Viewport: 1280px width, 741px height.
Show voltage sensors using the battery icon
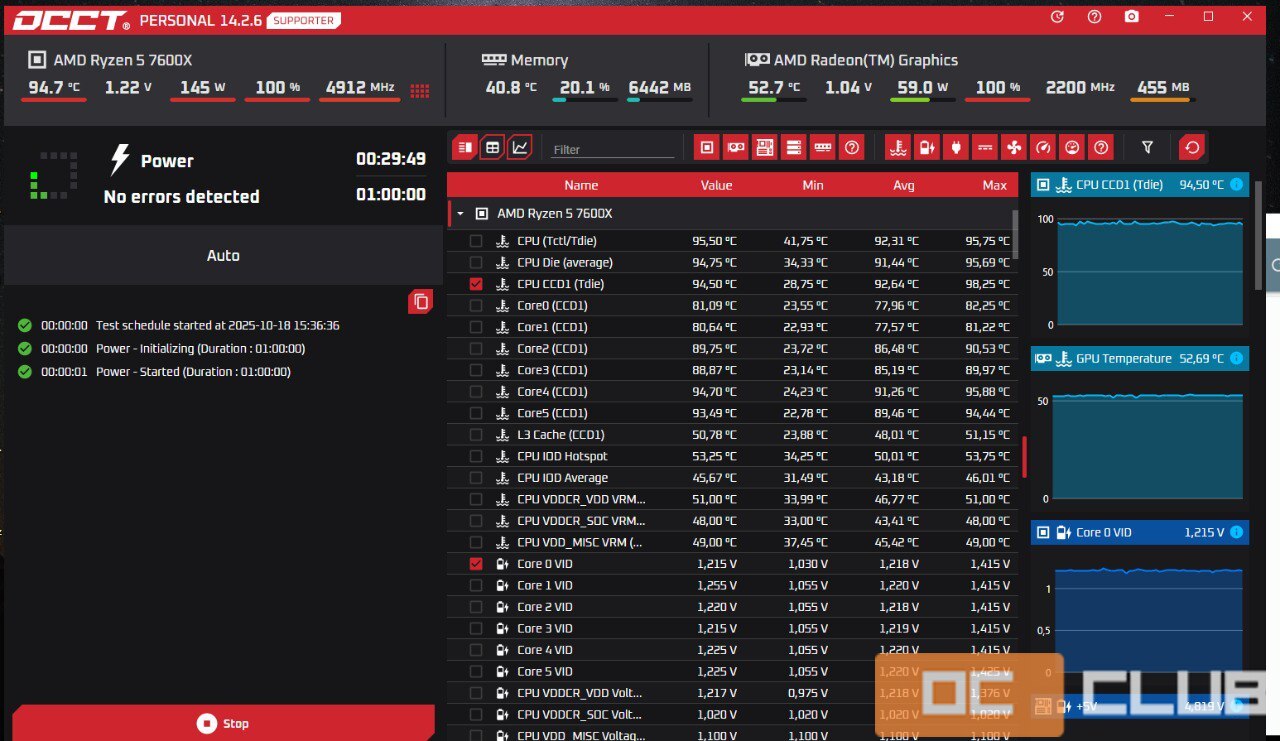point(926,147)
